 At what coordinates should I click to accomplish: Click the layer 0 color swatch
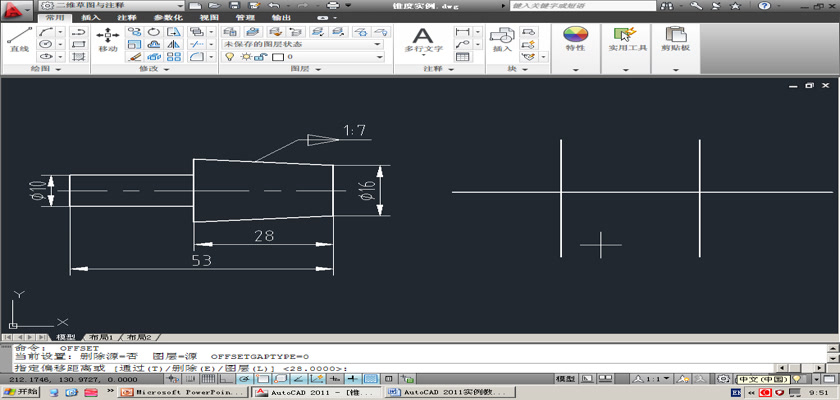click(278, 57)
